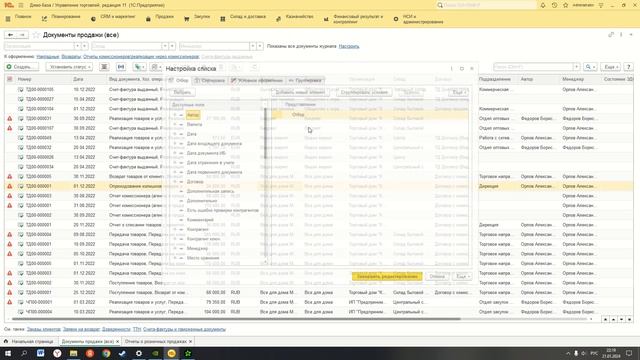Expand the Контрагент field node

point(175,229)
